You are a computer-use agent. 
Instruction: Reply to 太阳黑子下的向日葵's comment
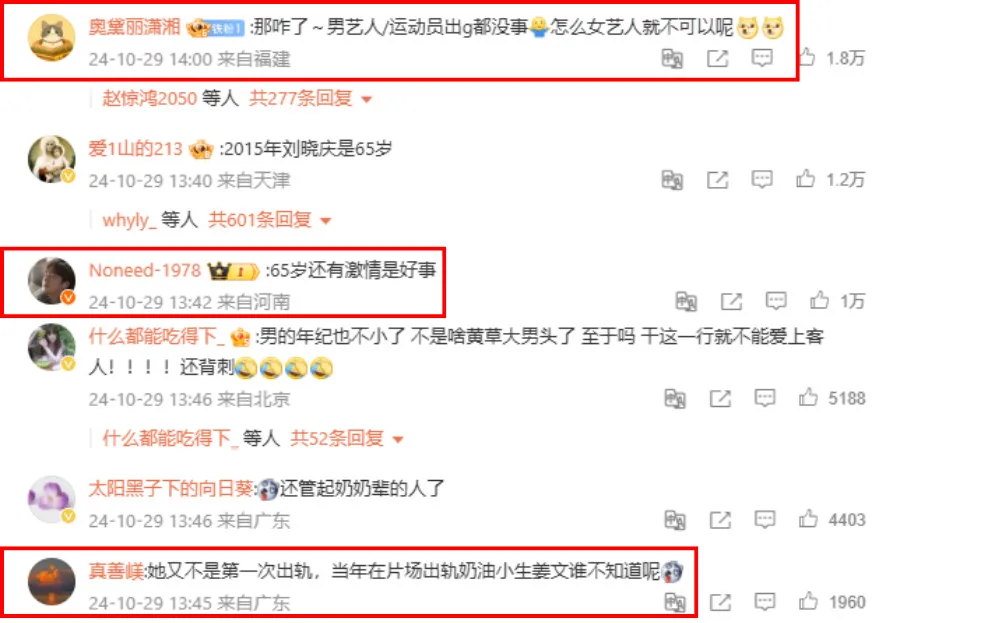tap(765, 519)
